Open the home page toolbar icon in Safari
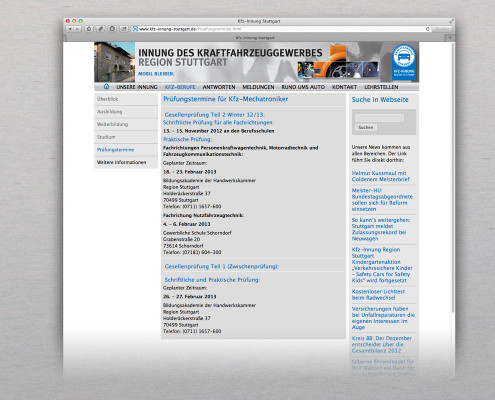Screen dimensions: 495x400 (89, 29)
